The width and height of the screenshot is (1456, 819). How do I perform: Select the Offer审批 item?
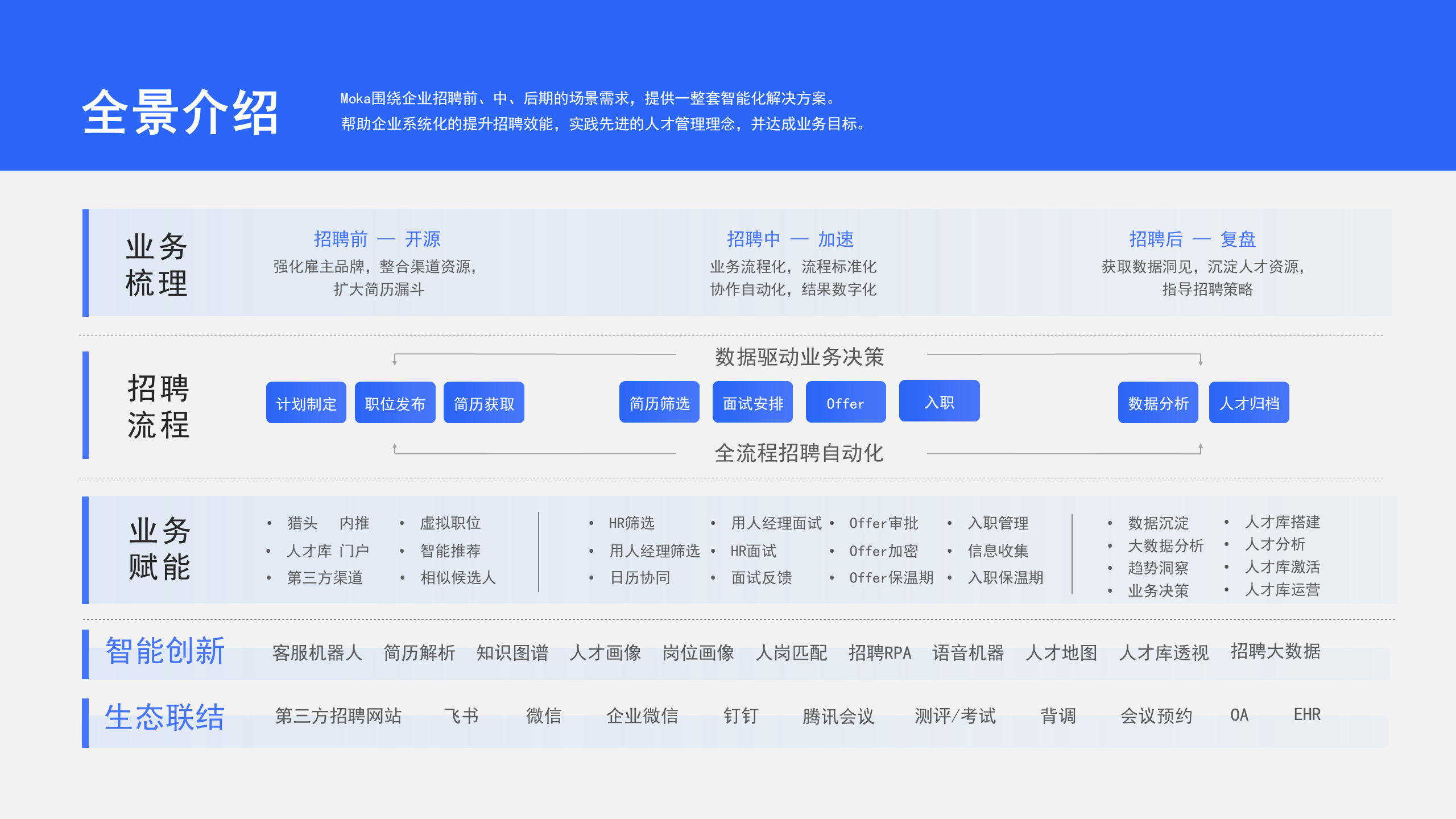click(883, 523)
